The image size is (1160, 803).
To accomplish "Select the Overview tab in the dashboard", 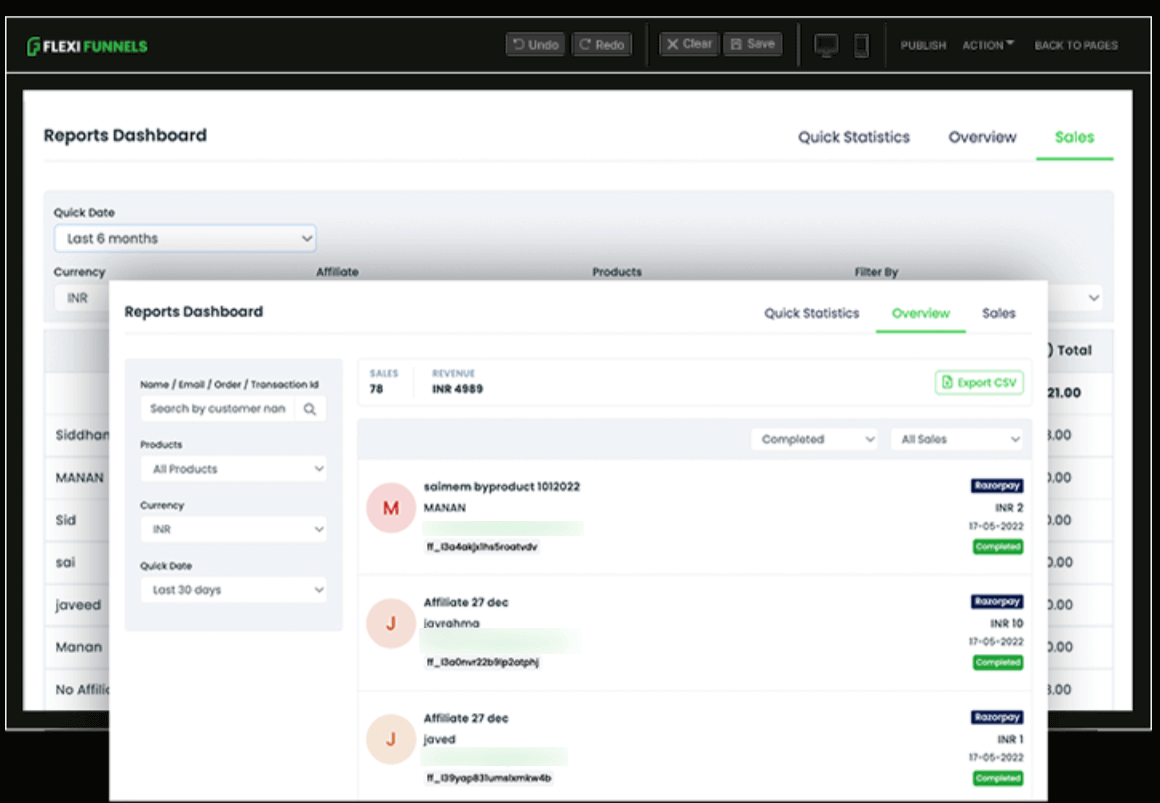I will tap(920, 313).
